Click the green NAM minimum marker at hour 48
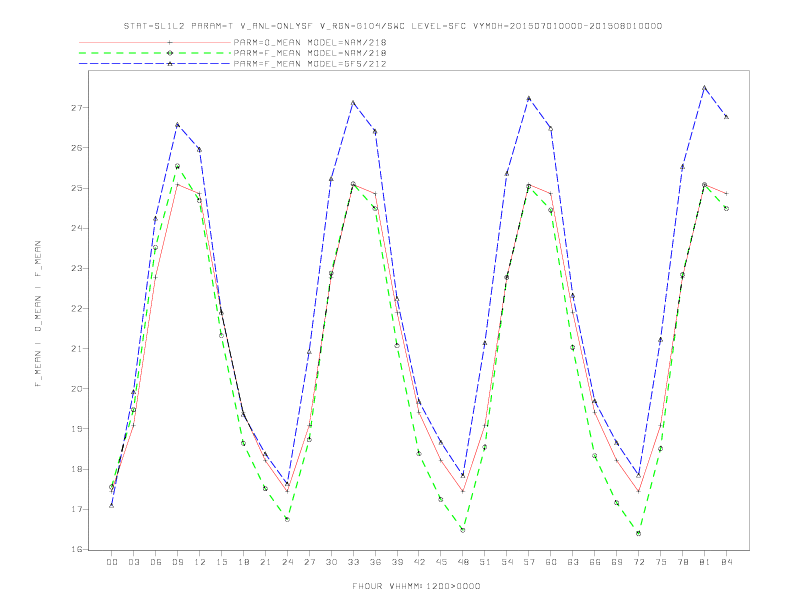The height and width of the screenshot is (612, 792). tap(463, 530)
